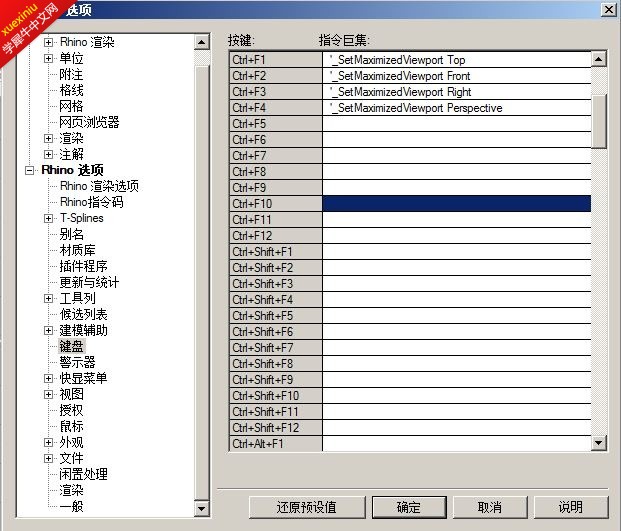Close the 选项 dialog window

pos(608,9)
